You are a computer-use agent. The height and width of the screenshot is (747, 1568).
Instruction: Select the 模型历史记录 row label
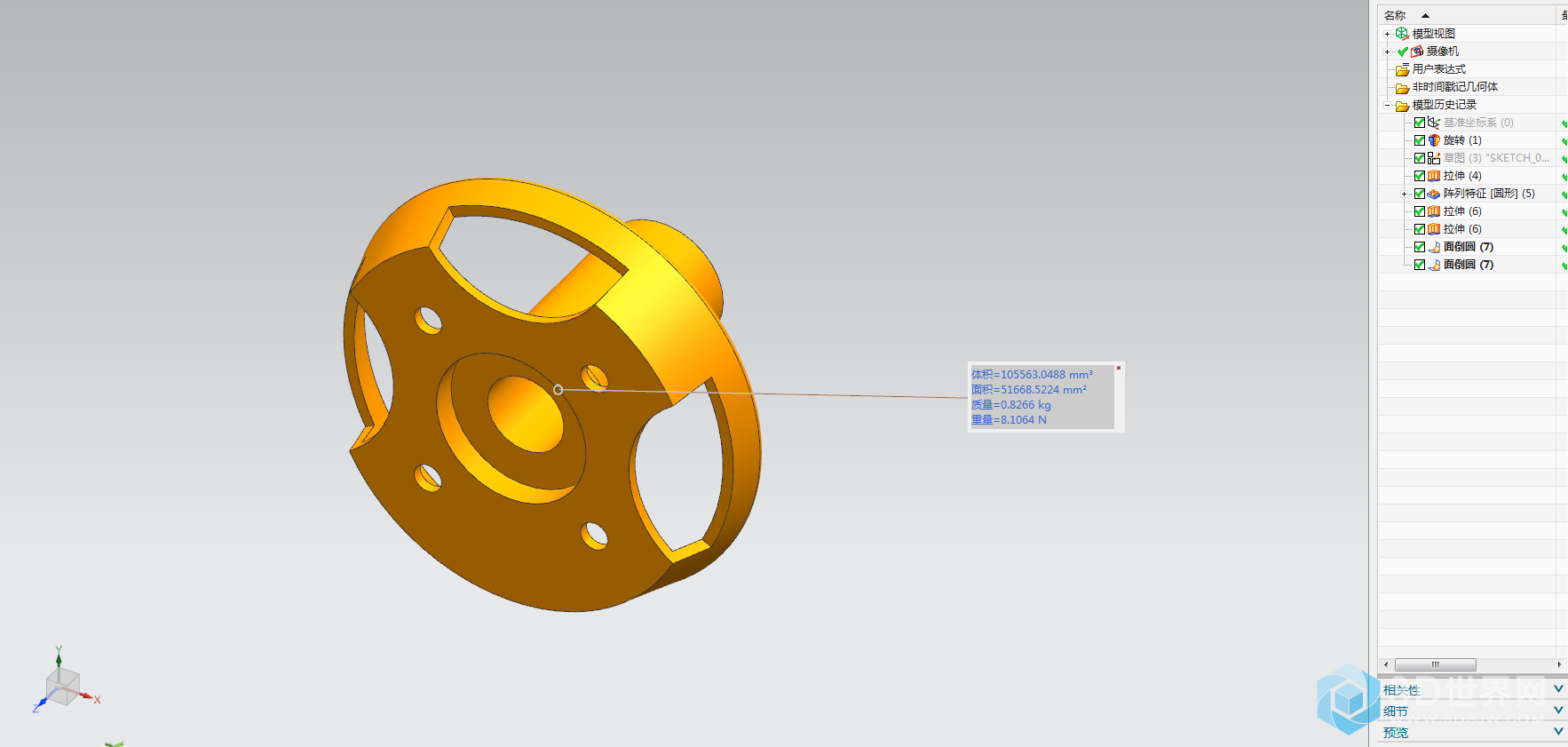[x=1445, y=105]
